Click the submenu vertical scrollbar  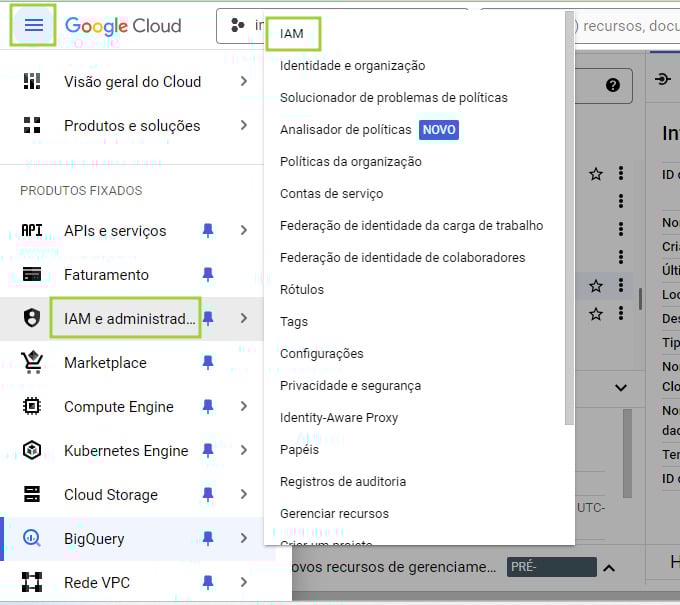point(569,218)
